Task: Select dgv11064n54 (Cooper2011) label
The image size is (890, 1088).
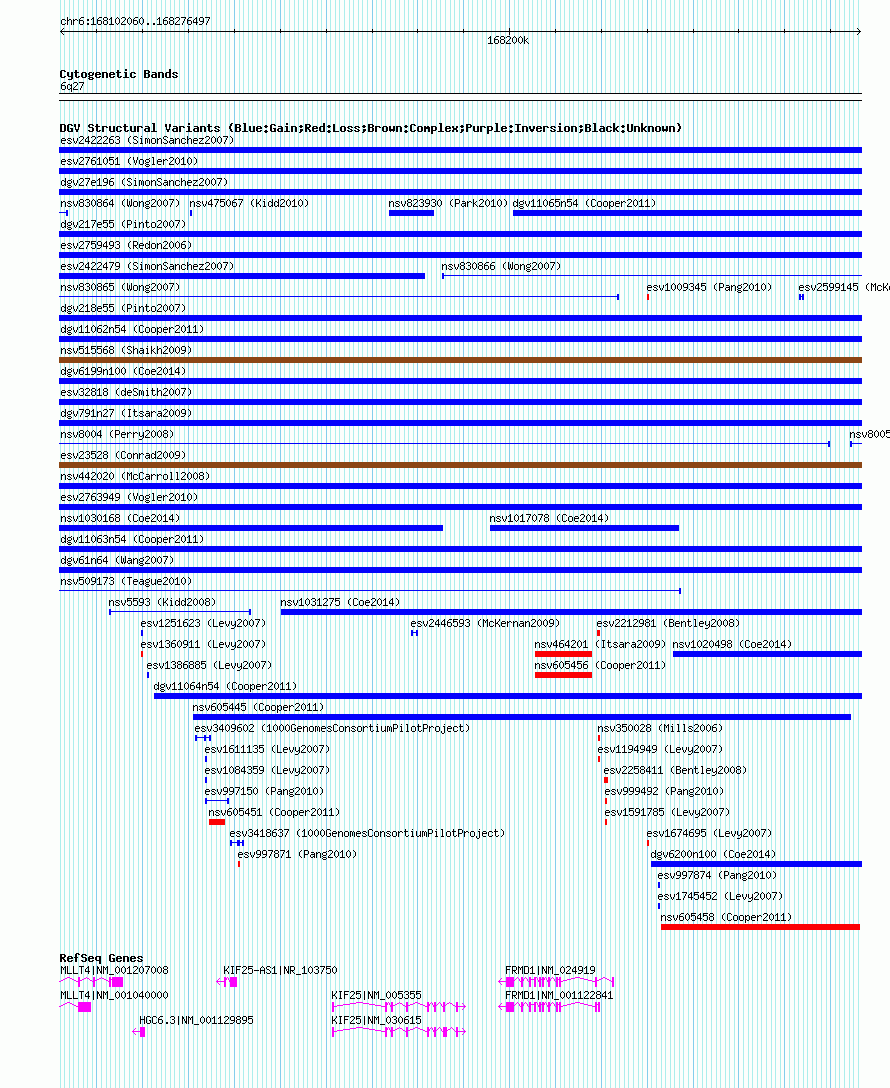Action: click(225, 686)
